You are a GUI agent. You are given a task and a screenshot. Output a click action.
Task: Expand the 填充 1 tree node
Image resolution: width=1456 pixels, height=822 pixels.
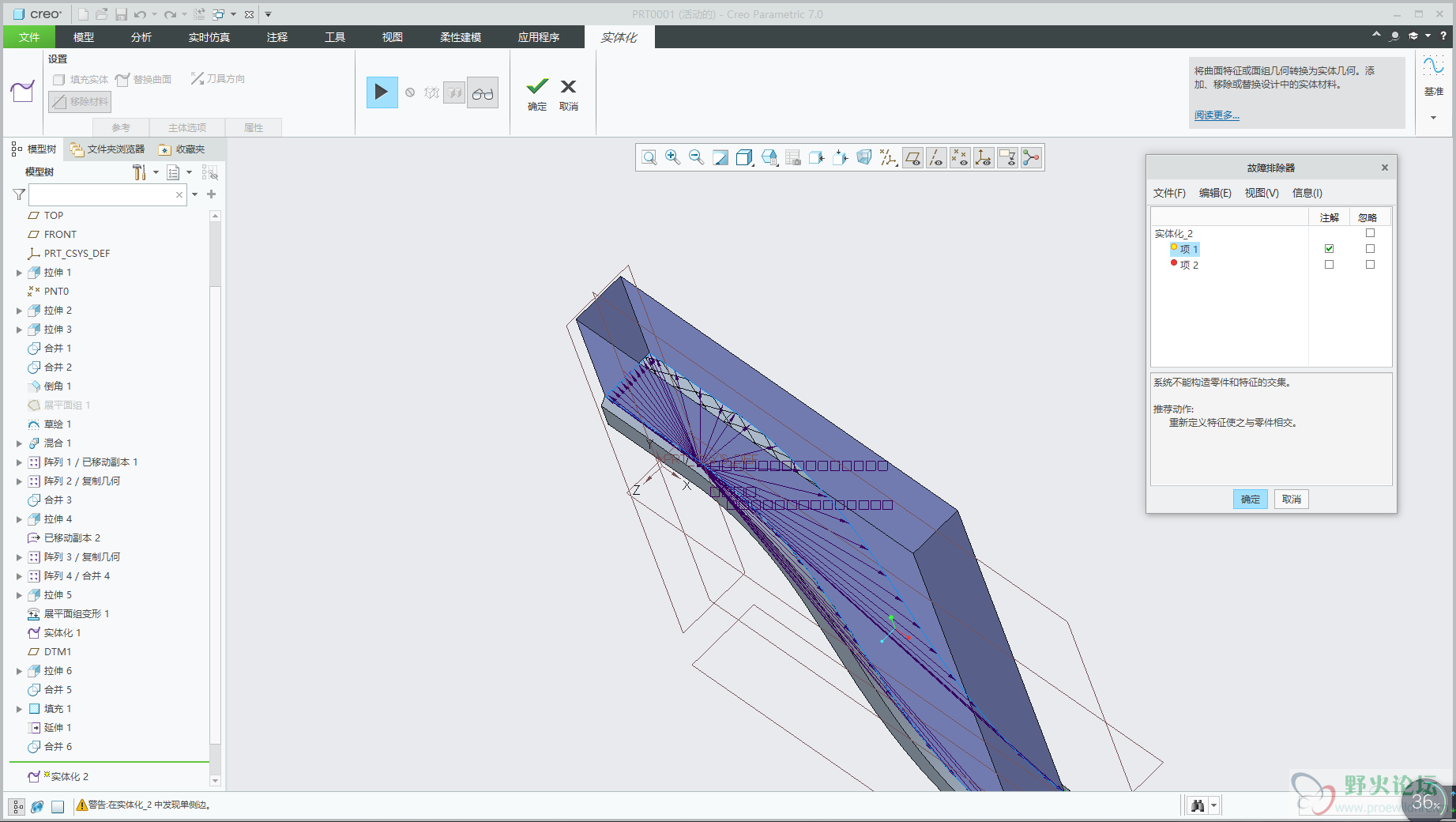point(19,709)
